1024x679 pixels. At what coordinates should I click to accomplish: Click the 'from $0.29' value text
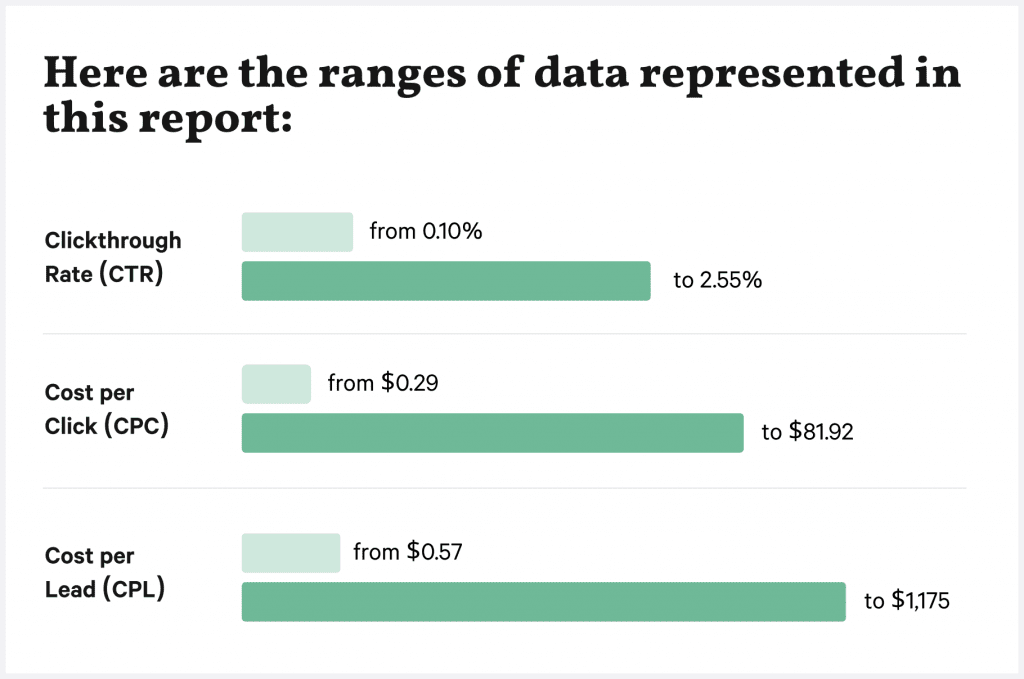383,384
